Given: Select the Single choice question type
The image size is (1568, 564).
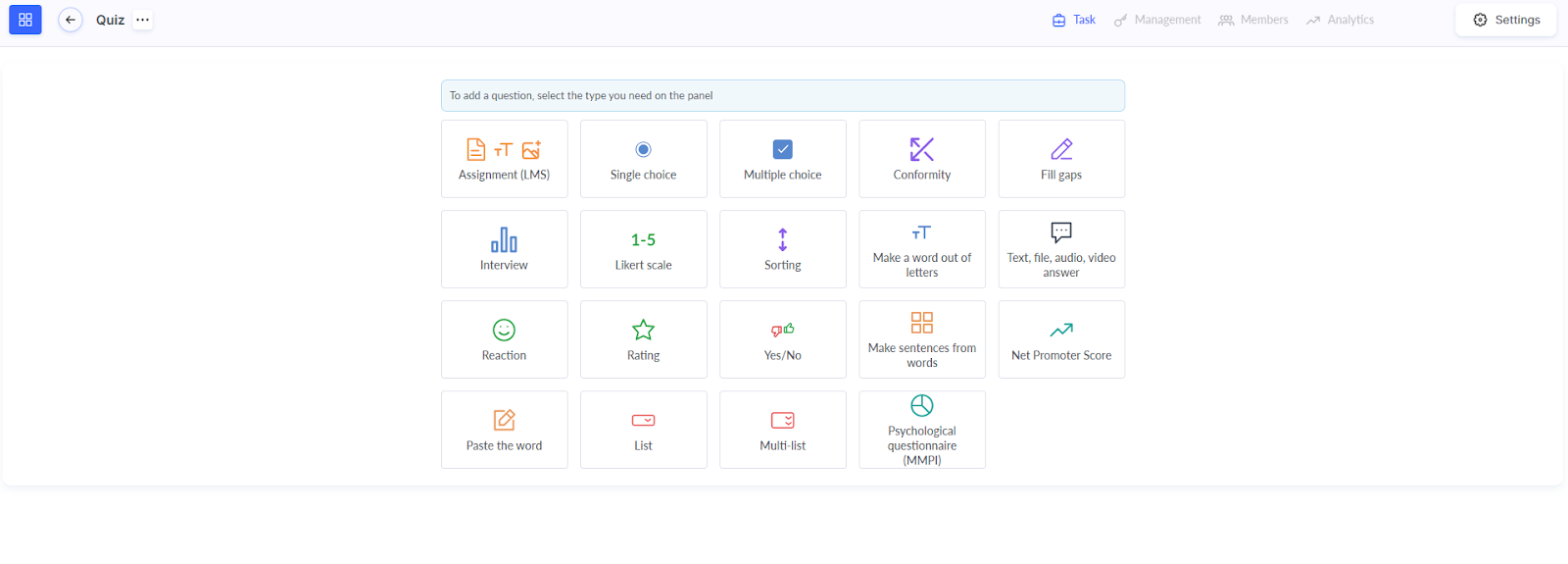Looking at the screenshot, I should [643, 159].
